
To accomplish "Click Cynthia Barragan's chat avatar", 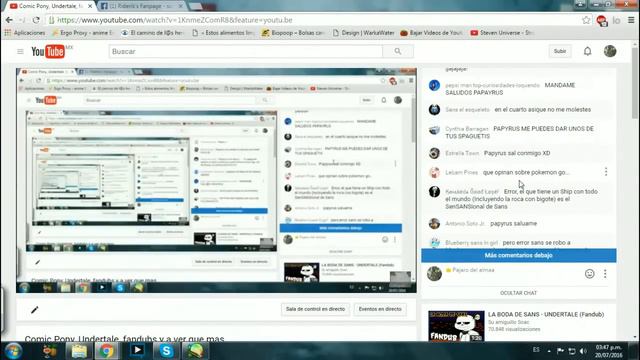I will [x=434, y=130].
